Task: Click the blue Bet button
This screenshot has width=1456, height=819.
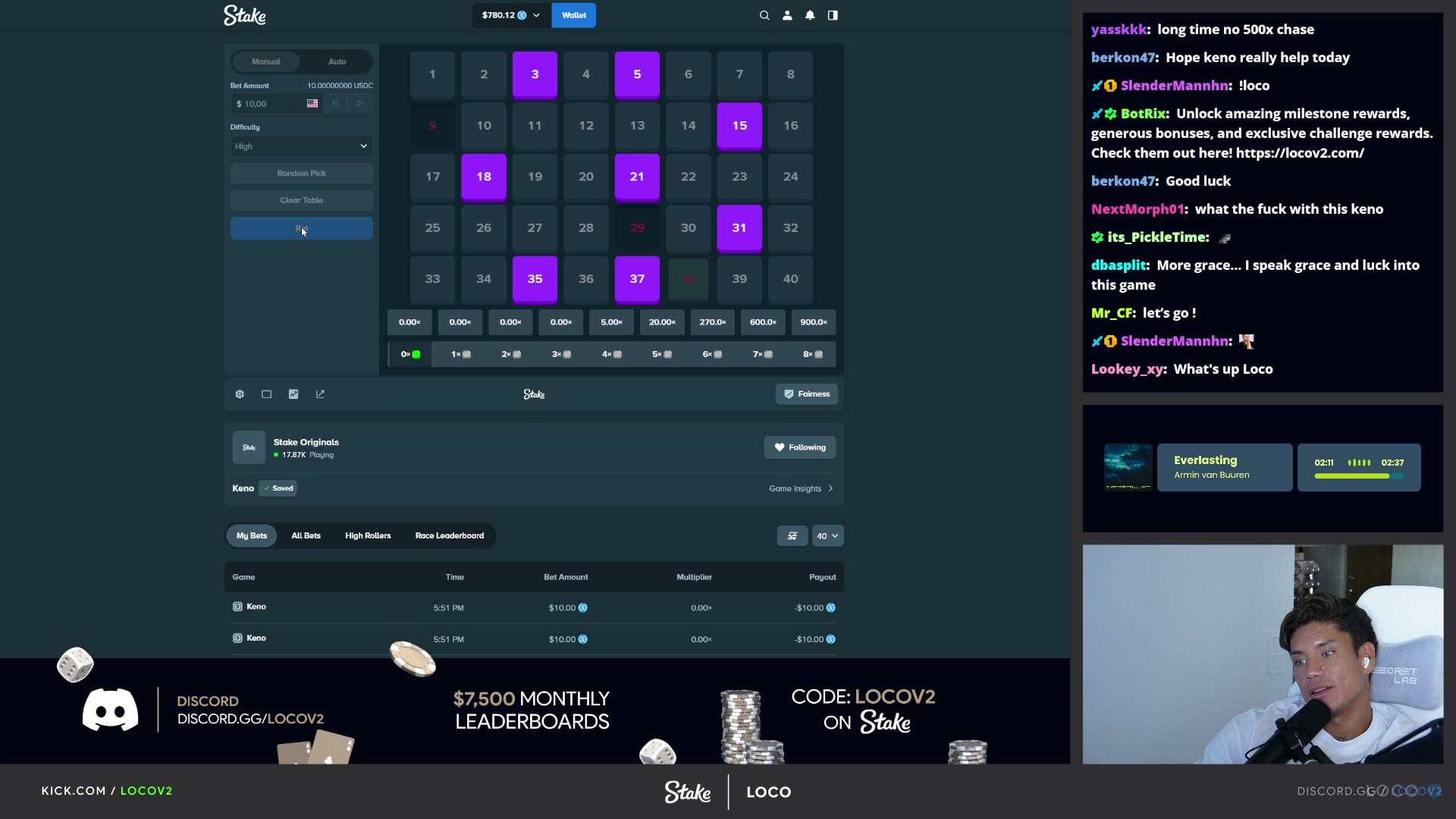Action: pyautogui.click(x=302, y=228)
